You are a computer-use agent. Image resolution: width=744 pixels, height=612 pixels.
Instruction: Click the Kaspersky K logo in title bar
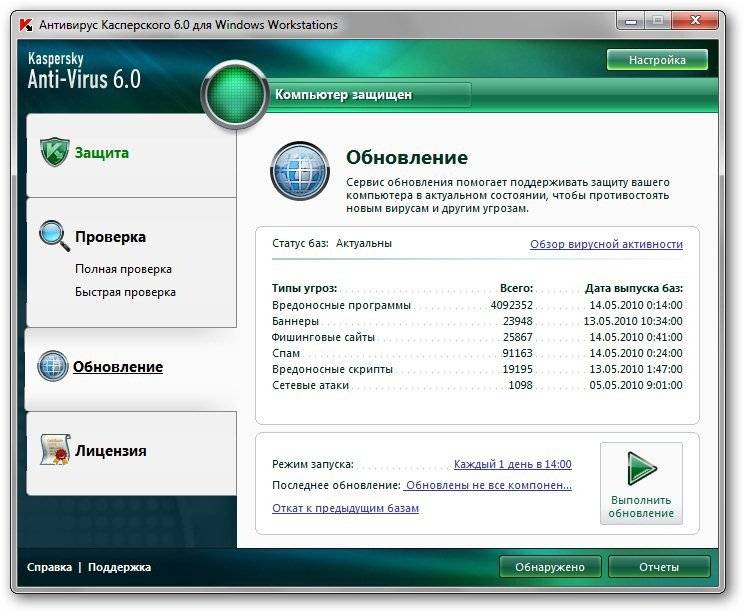(26, 25)
